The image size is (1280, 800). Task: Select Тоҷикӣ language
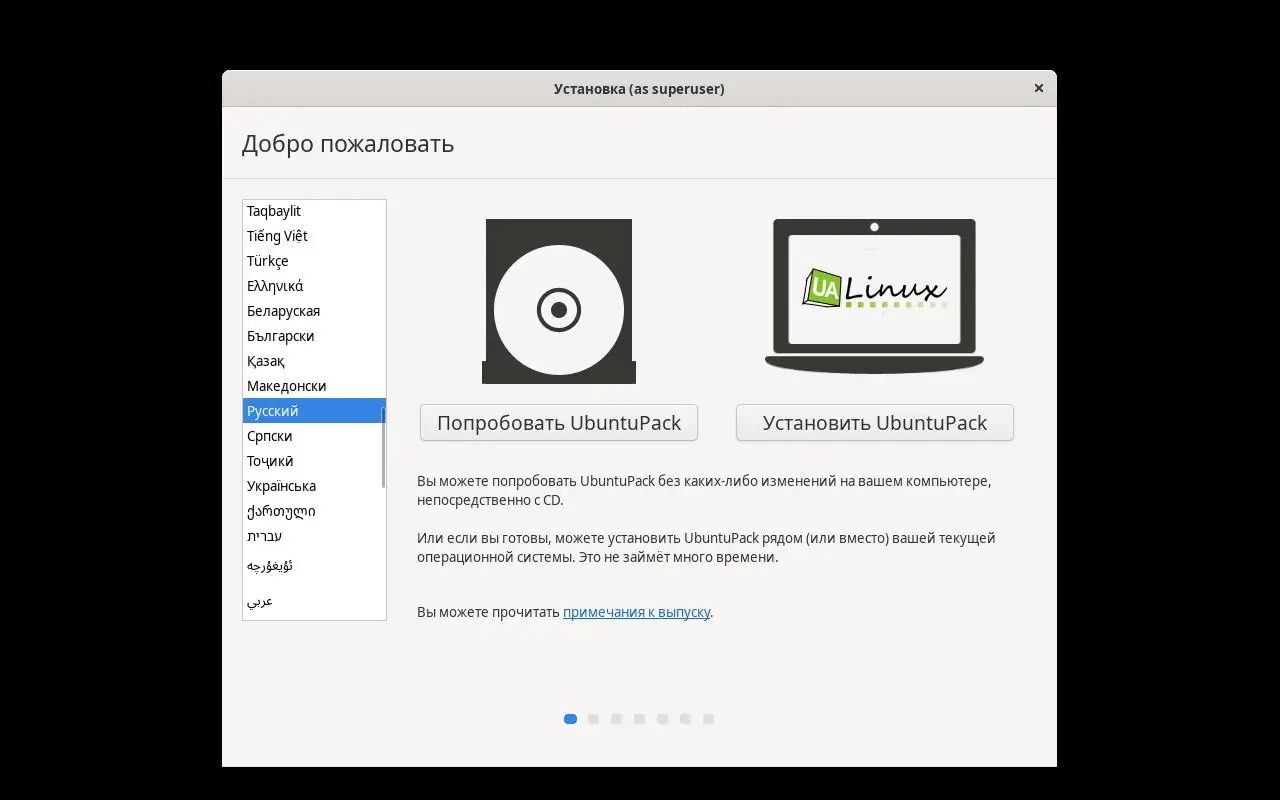coord(314,461)
